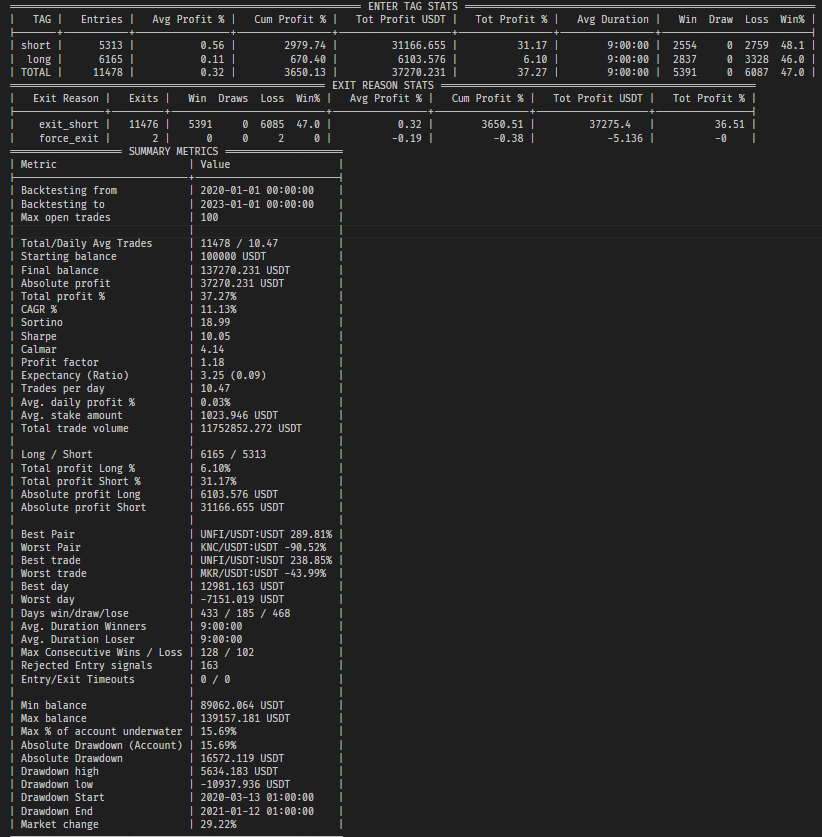Image resolution: width=822 pixels, height=837 pixels.
Task: Click Profit factor value 1.18
Action: pos(212,362)
